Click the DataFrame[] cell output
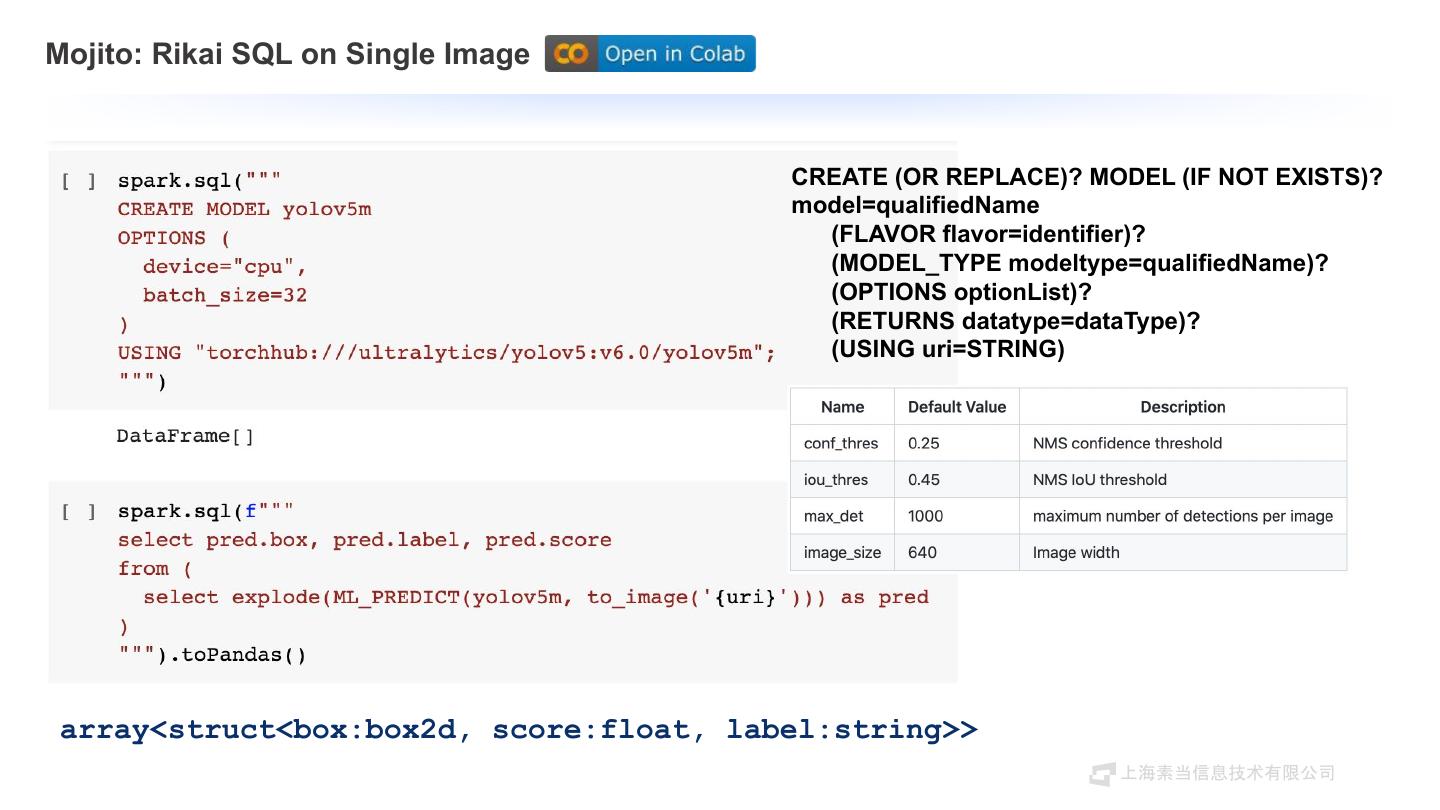Image resolution: width=1440 pixels, height=810 pixels. point(185,436)
